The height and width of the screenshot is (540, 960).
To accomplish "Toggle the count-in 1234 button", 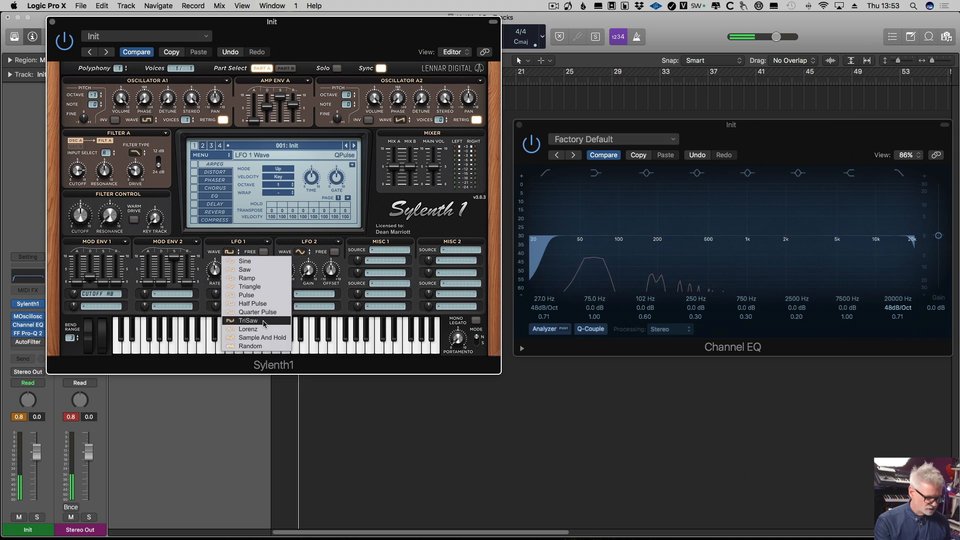I will 618,37.
